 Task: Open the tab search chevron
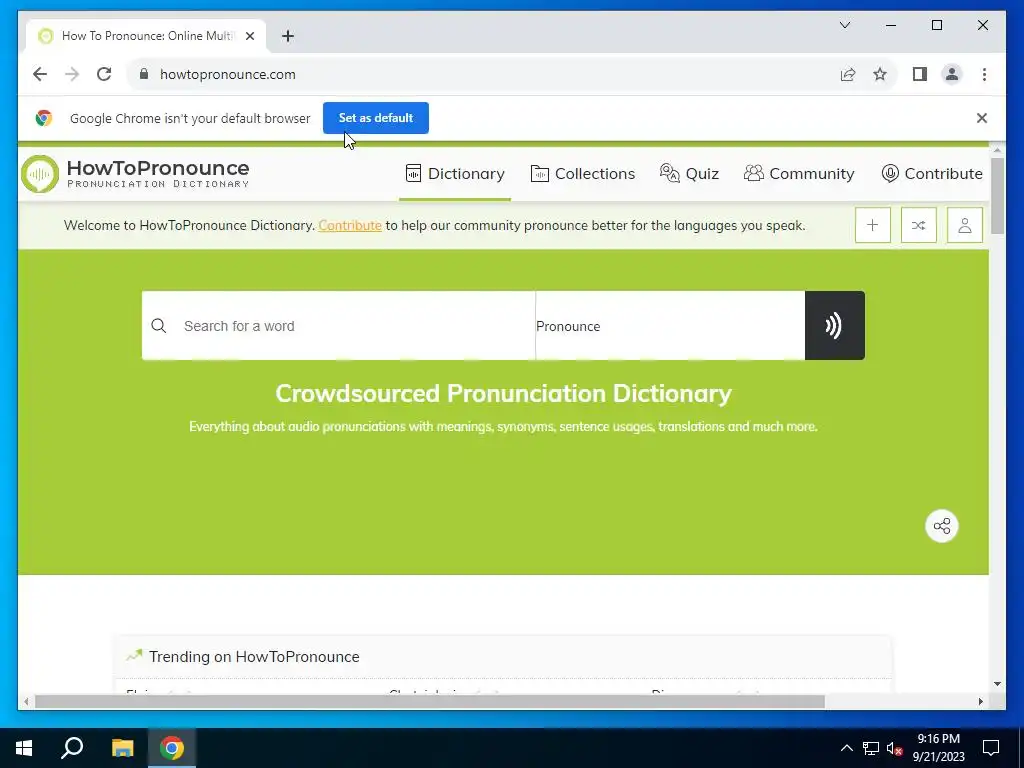[x=844, y=25]
